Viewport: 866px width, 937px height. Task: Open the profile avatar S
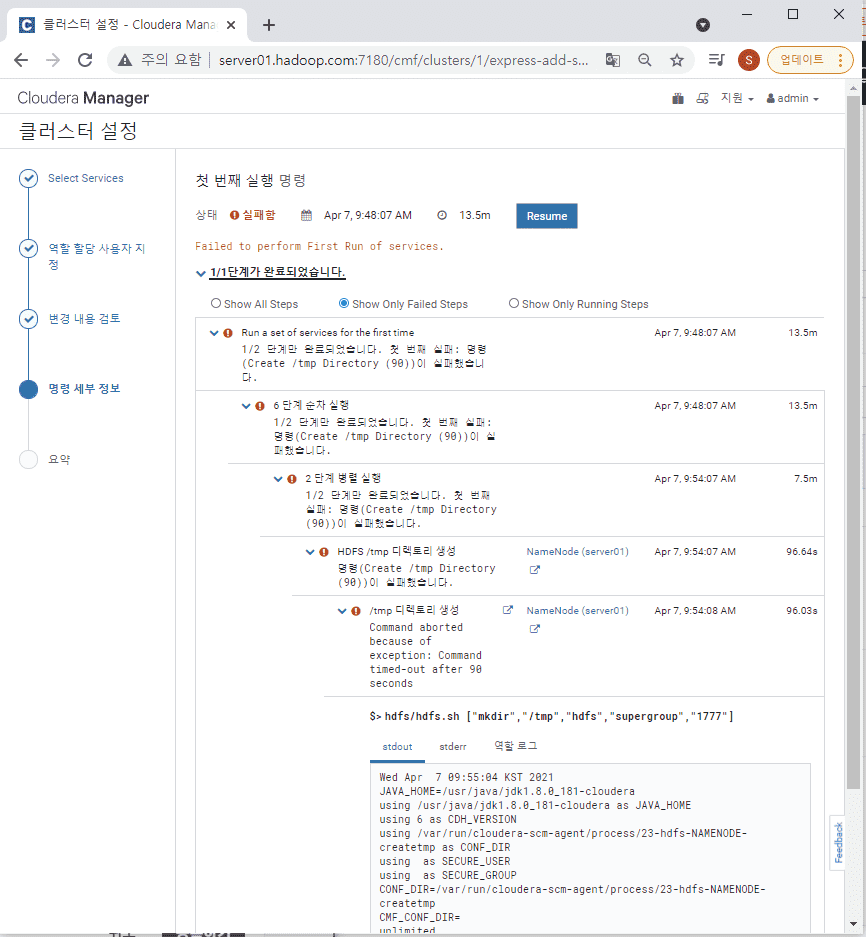[x=748, y=60]
